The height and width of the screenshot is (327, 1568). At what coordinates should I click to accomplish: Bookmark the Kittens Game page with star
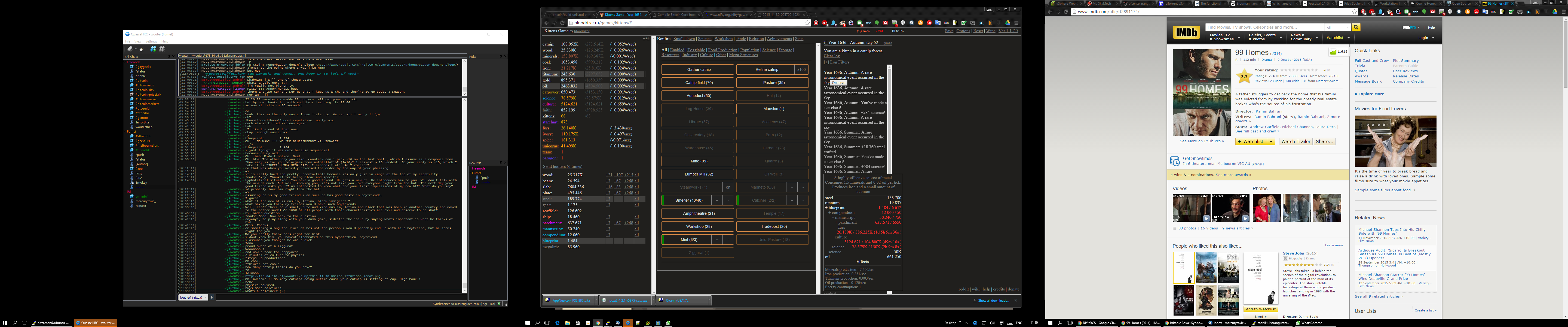point(807,23)
